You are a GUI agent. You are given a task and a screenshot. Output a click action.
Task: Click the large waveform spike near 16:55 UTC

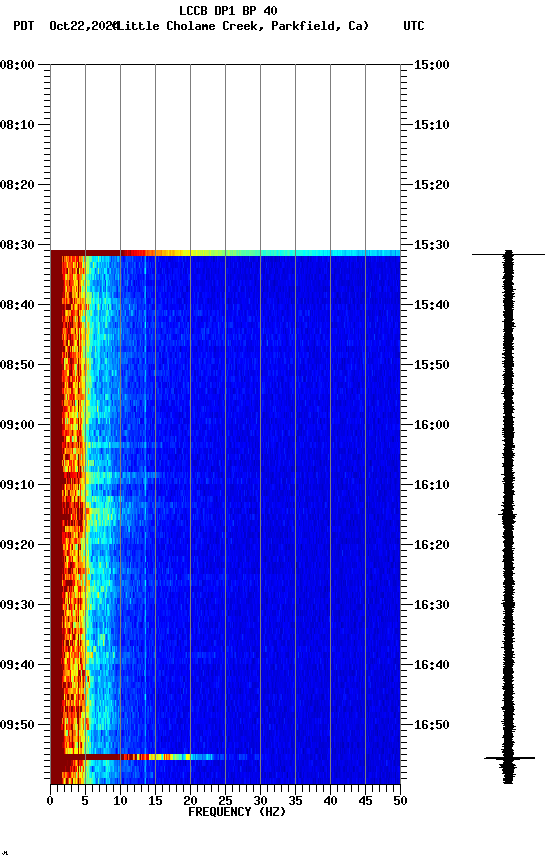tap(509, 759)
